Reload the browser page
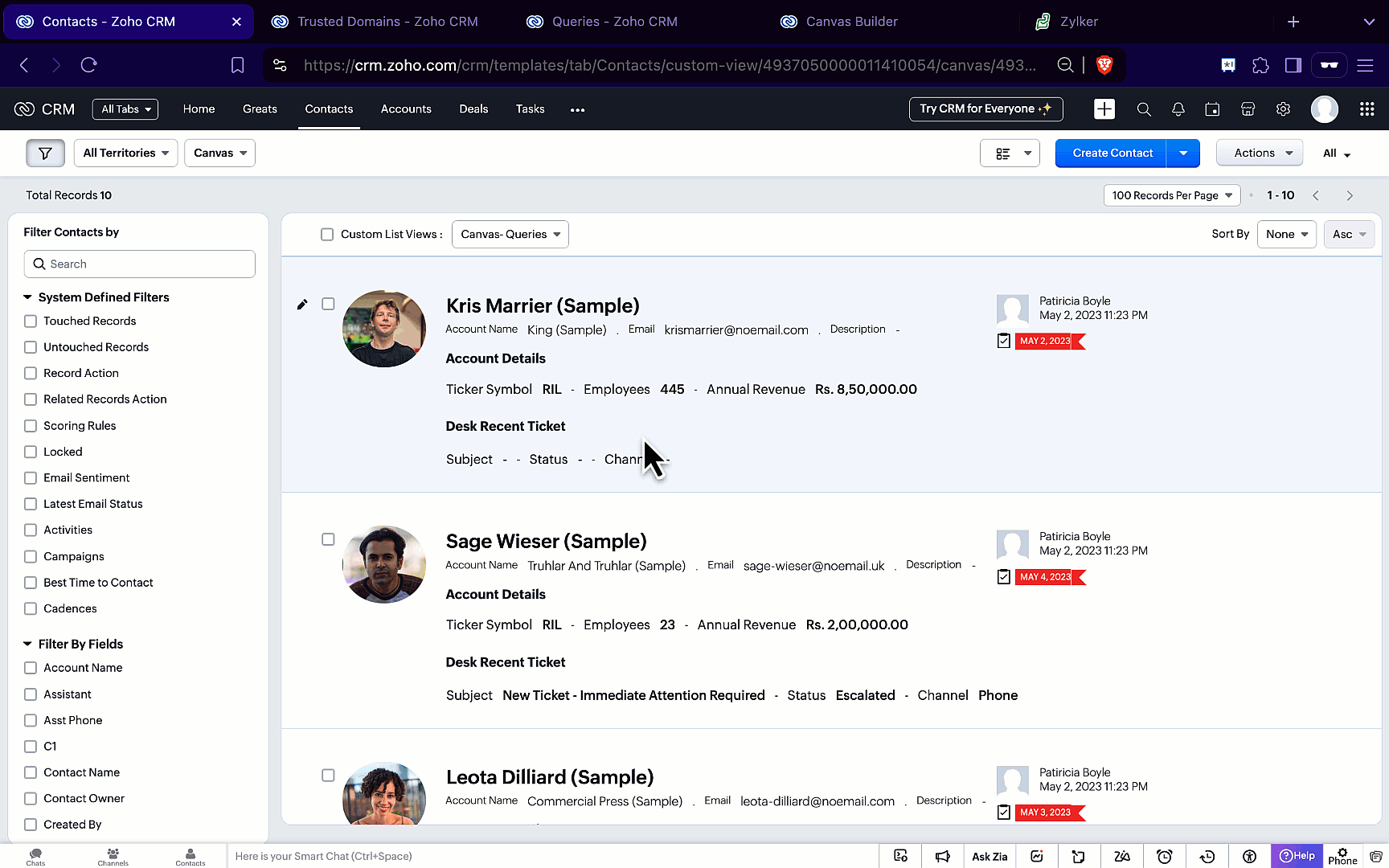This screenshot has height=868, width=1389. (x=89, y=65)
